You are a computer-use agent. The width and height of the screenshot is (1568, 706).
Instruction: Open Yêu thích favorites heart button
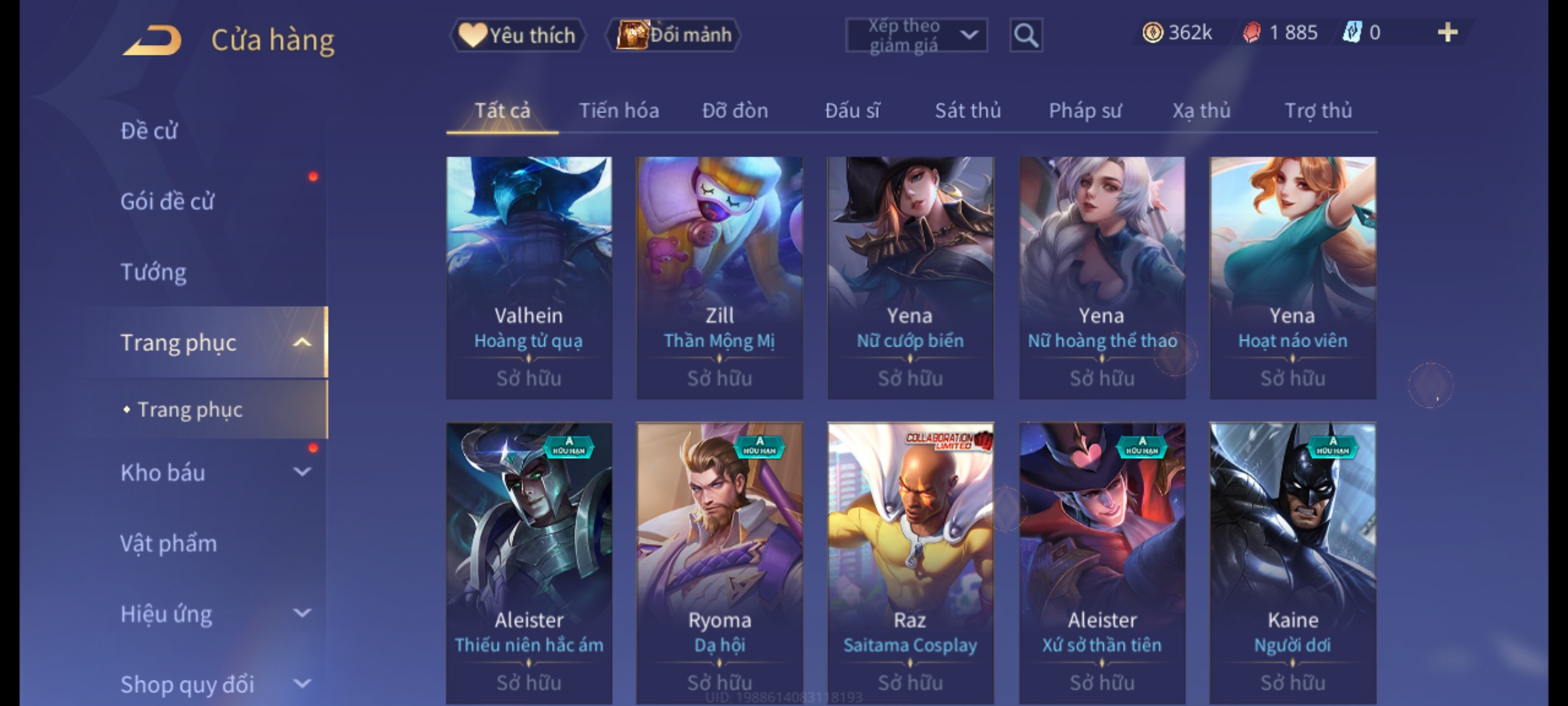click(517, 35)
